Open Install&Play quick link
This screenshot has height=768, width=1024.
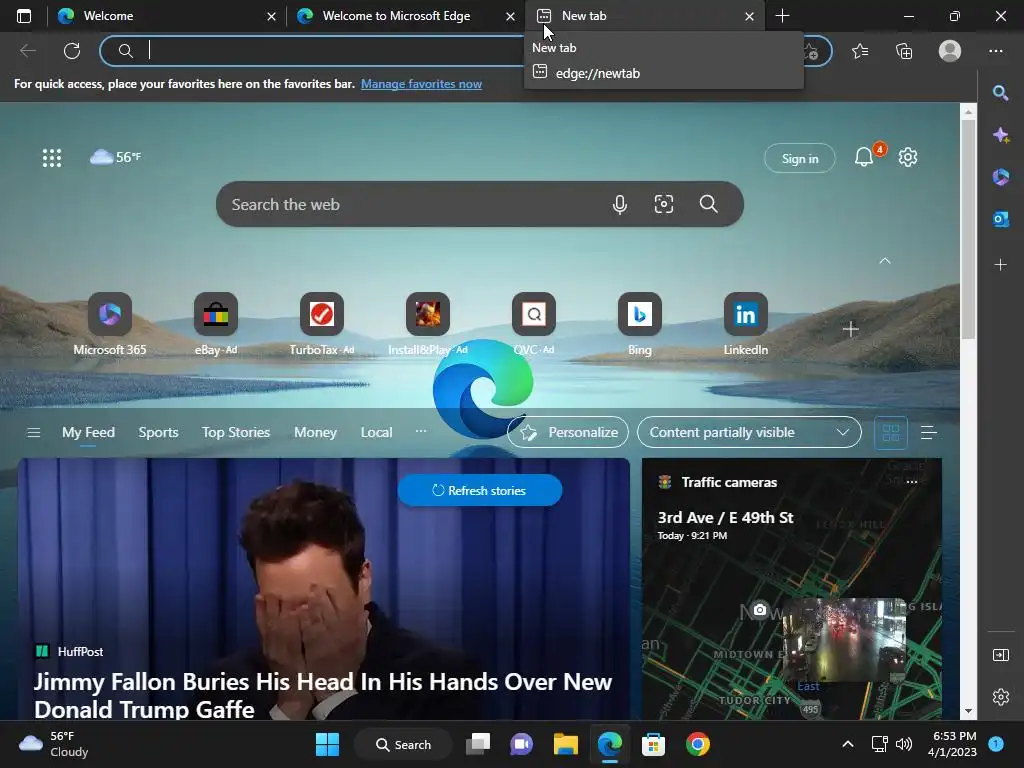(428, 325)
